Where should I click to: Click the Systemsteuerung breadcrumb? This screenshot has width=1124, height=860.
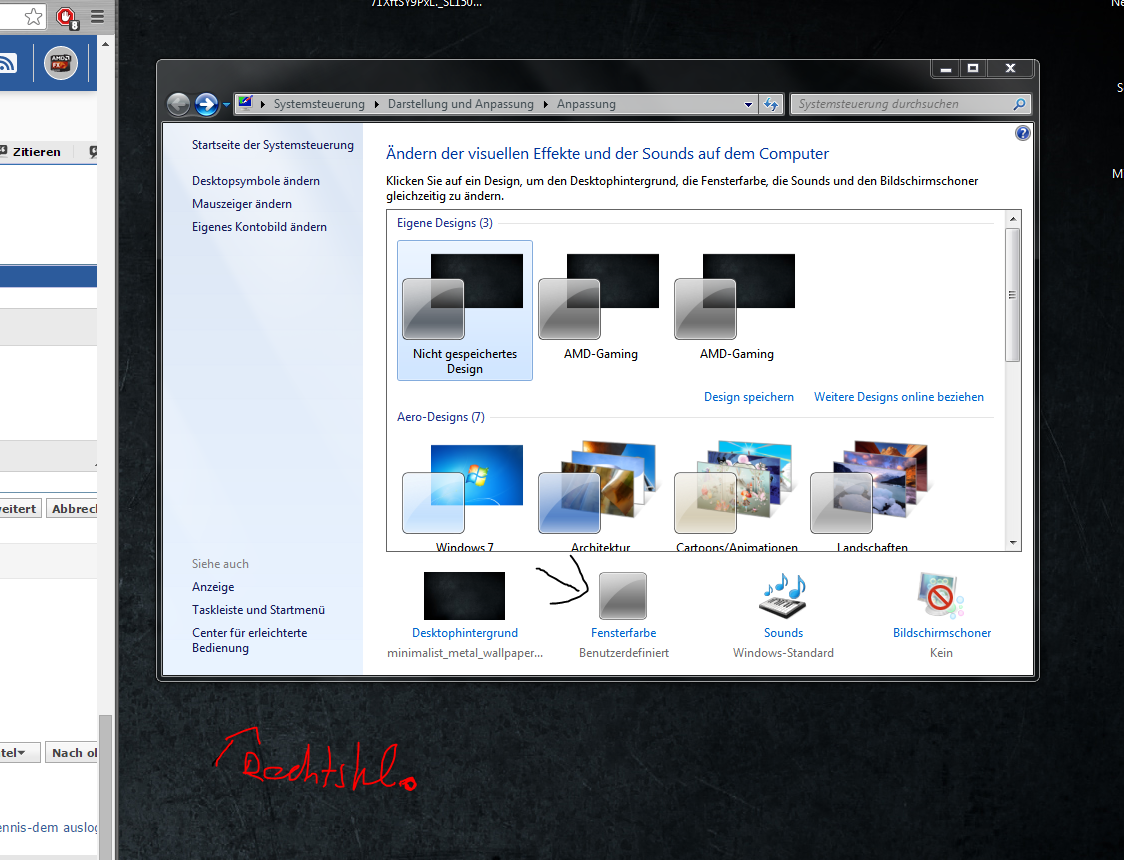(x=319, y=104)
